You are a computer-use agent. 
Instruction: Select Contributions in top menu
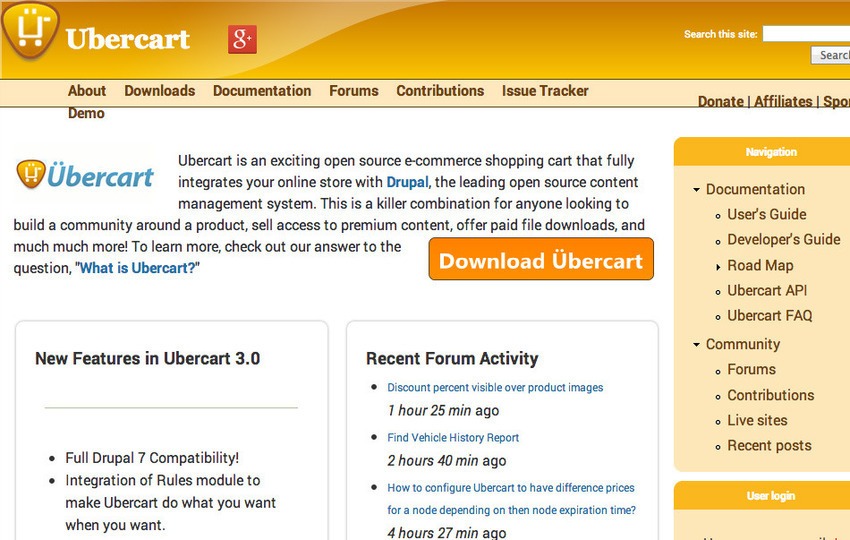coord(440,91)
